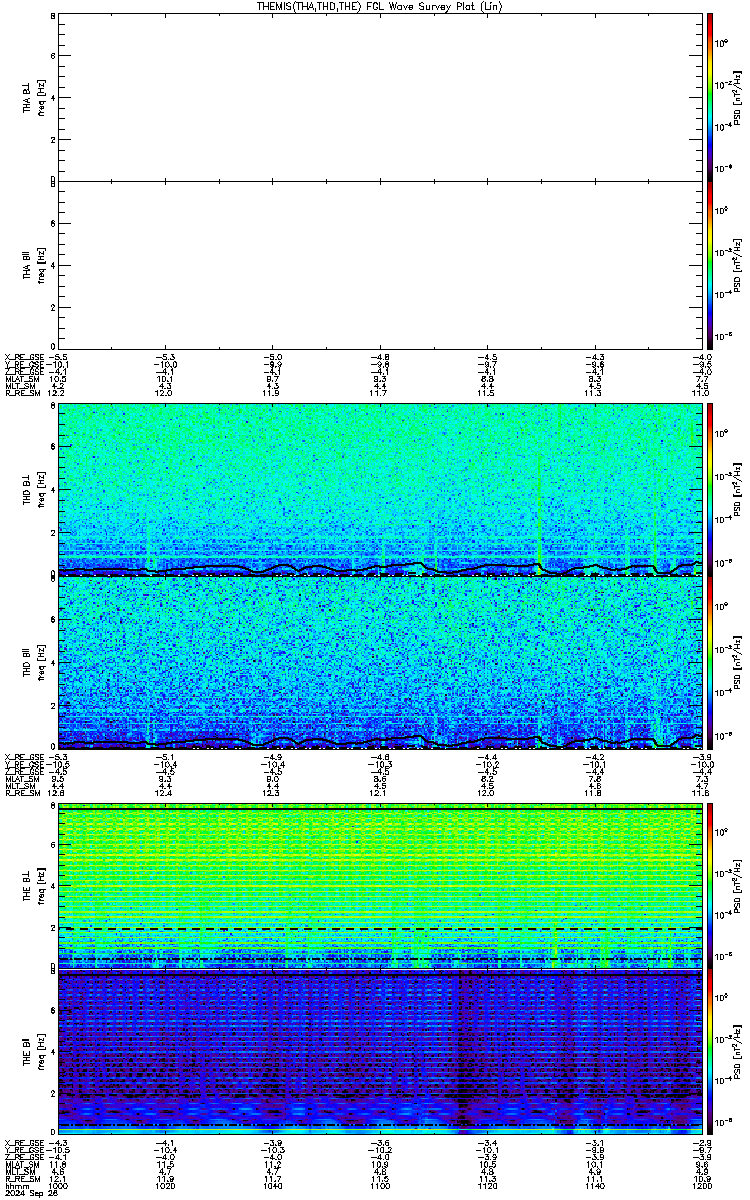Click inside the THE B-parallel spectrogram
This screenshot has width=750, height=1200.
(x=379, y=1053)
